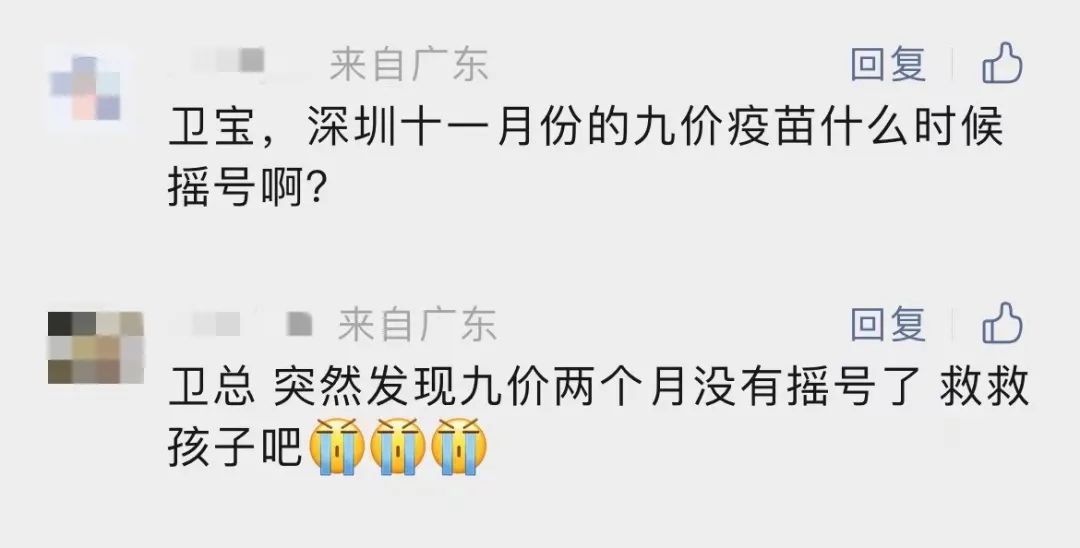Open the second commenter's brown blurred avatar
The width and height of the screenshot is (1080, 548).
tap(96, 348)
